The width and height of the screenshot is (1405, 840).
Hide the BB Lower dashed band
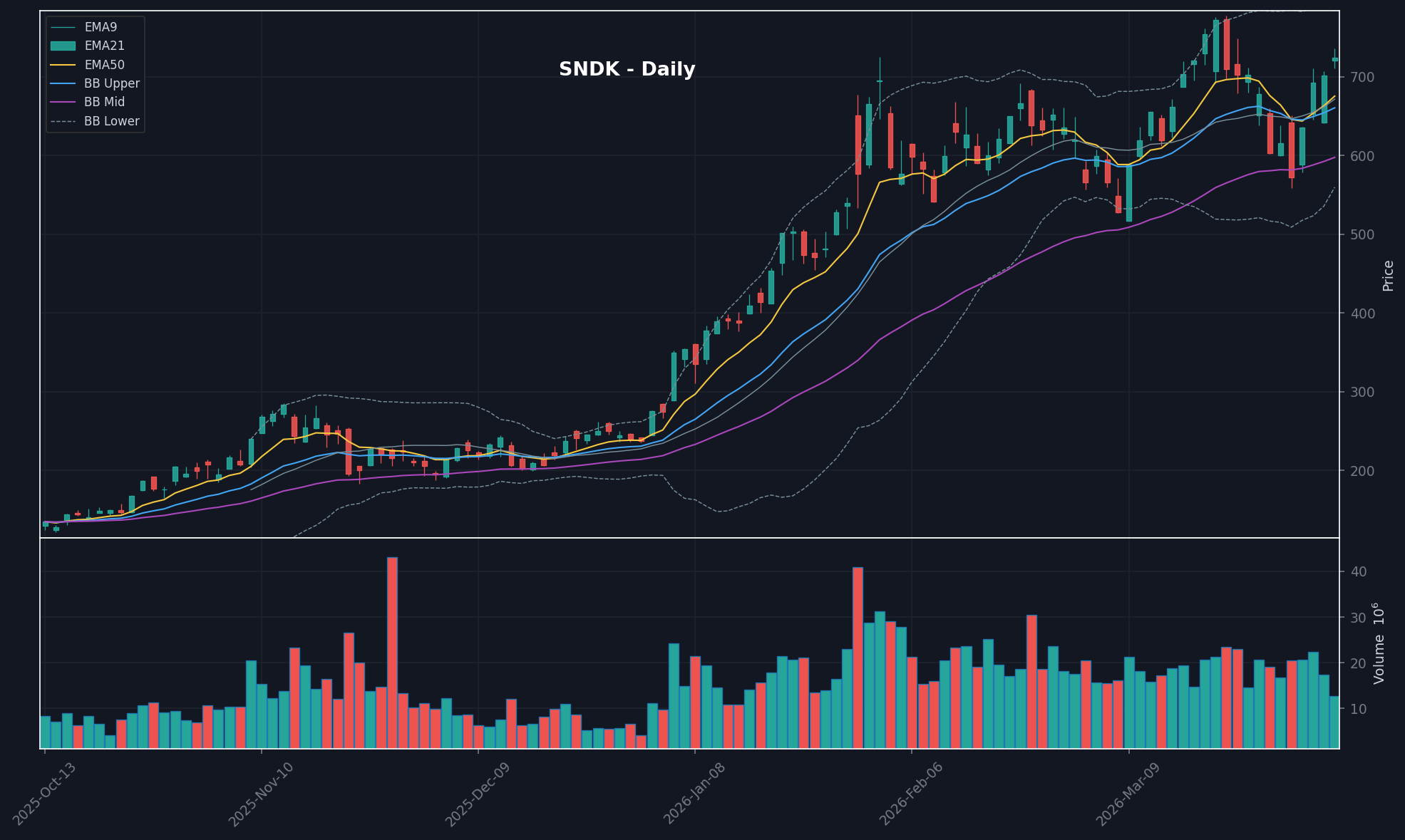(x=110, y=121)
